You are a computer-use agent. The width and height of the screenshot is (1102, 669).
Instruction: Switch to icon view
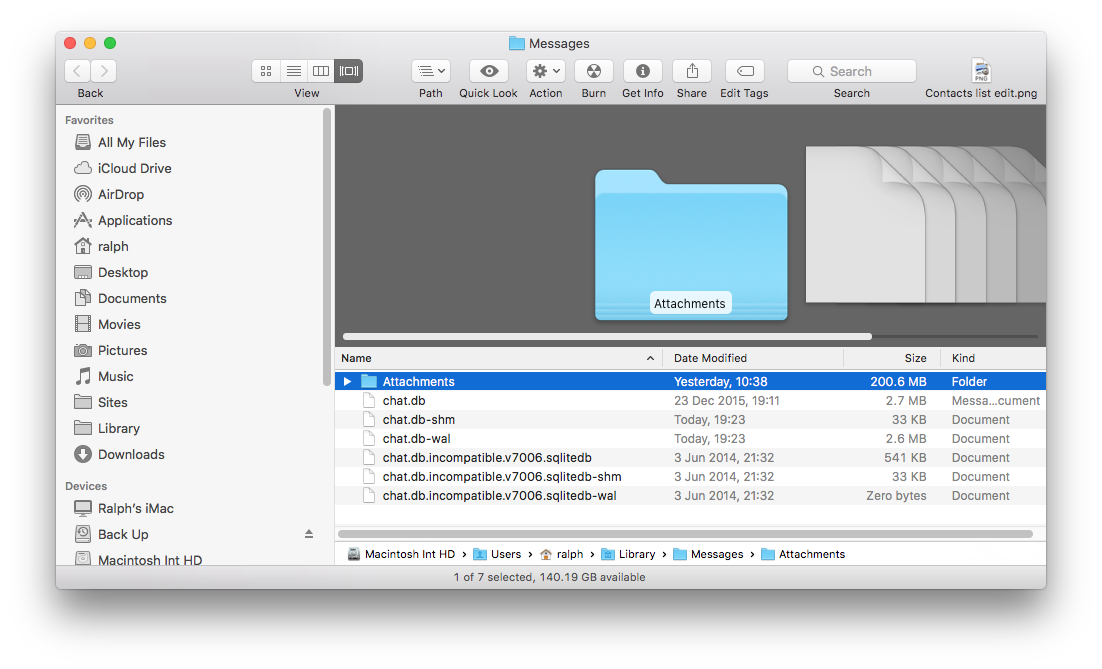266,71
